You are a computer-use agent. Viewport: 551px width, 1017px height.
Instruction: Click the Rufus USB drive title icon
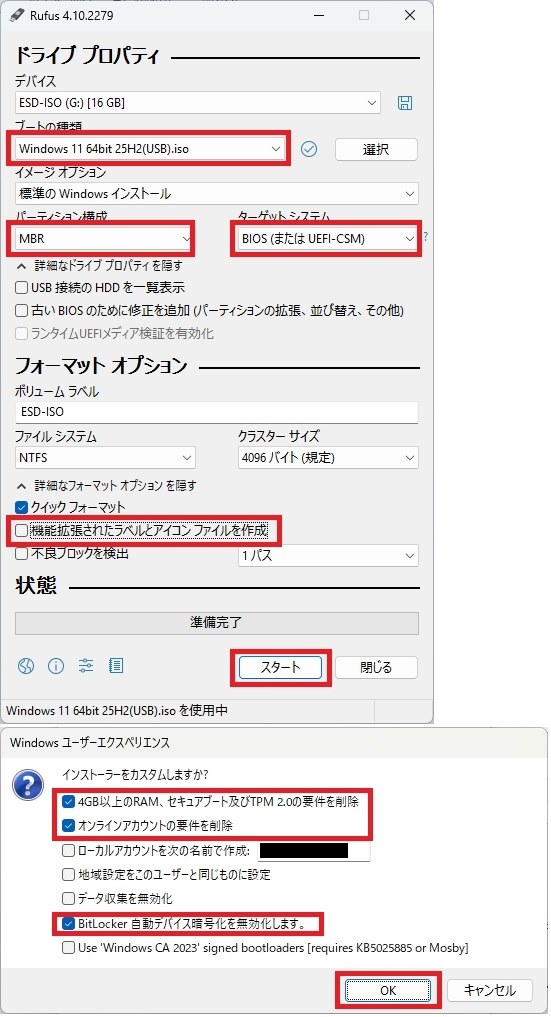17,14
